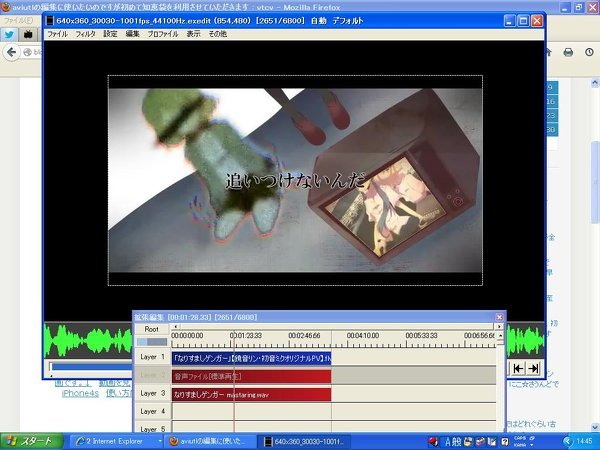Image resolution: width=600 pixels, height=450 pixels.
Task: Select the 音声ファイル[標準再生] clip
Action: 251,377
